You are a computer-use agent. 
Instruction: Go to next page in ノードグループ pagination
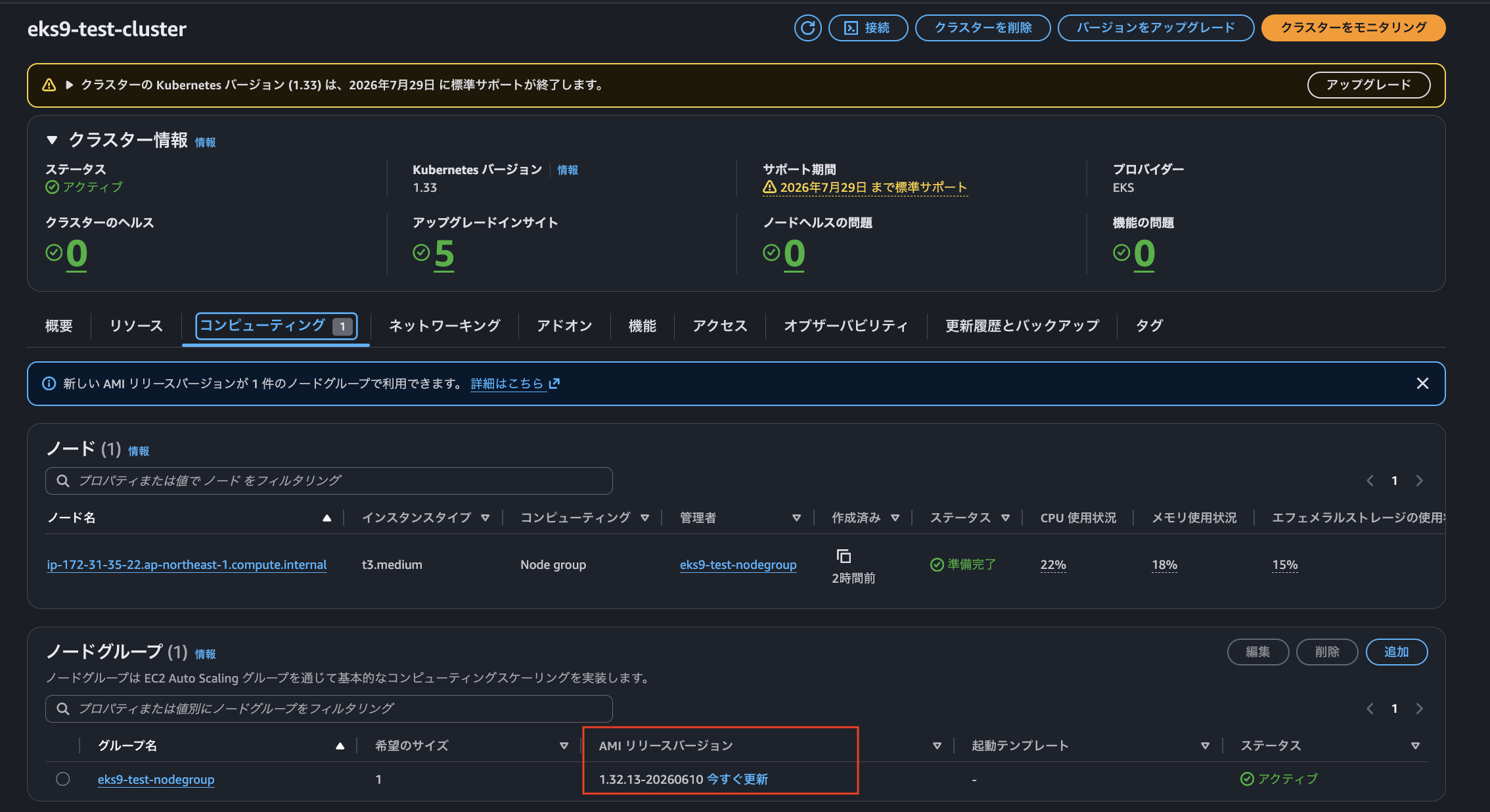click(x=1420, y=709)
